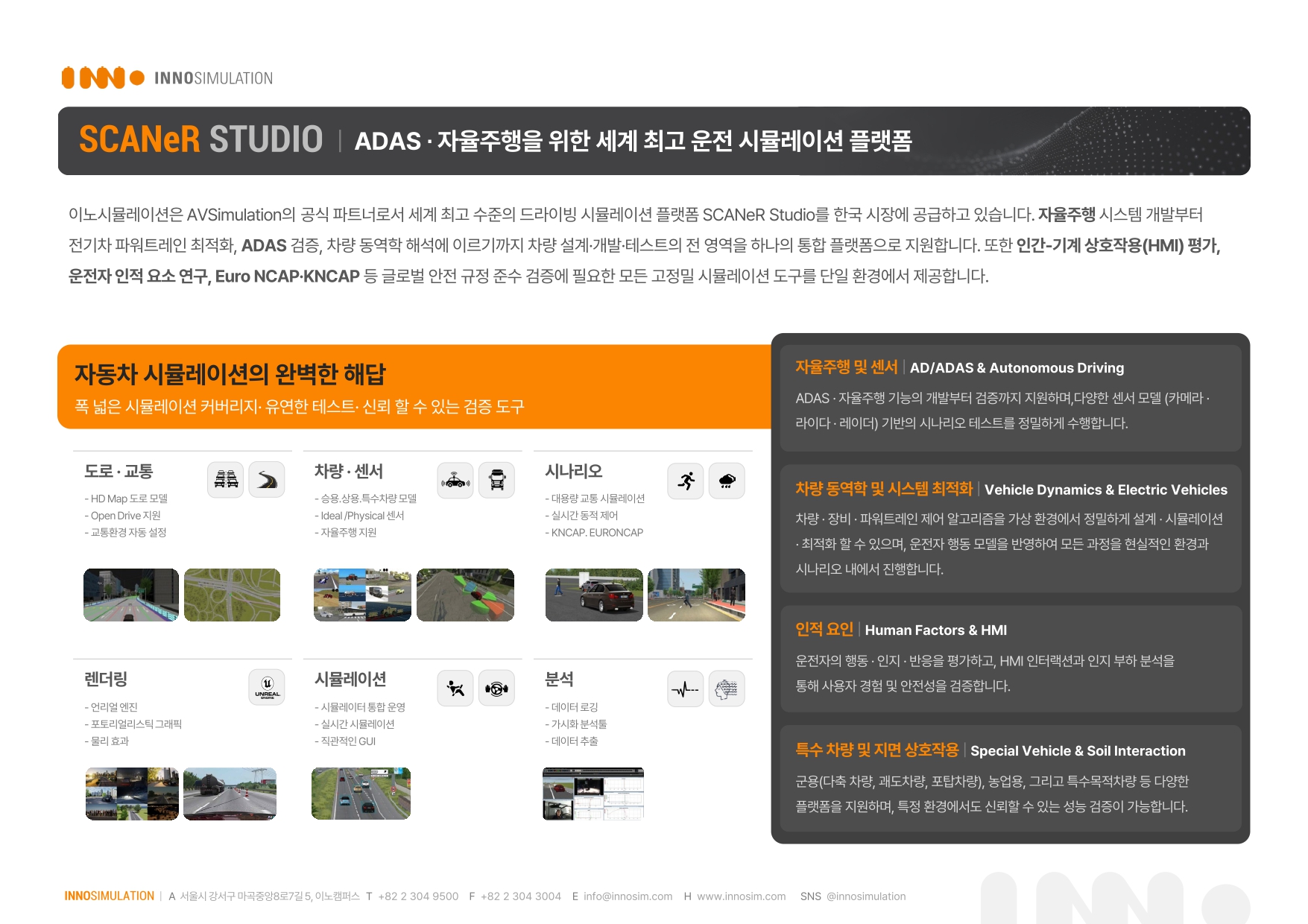Click the 차량·센서 heading
Image resolution: width=1308 pixels, height=924 pixels.
point(349,471)
